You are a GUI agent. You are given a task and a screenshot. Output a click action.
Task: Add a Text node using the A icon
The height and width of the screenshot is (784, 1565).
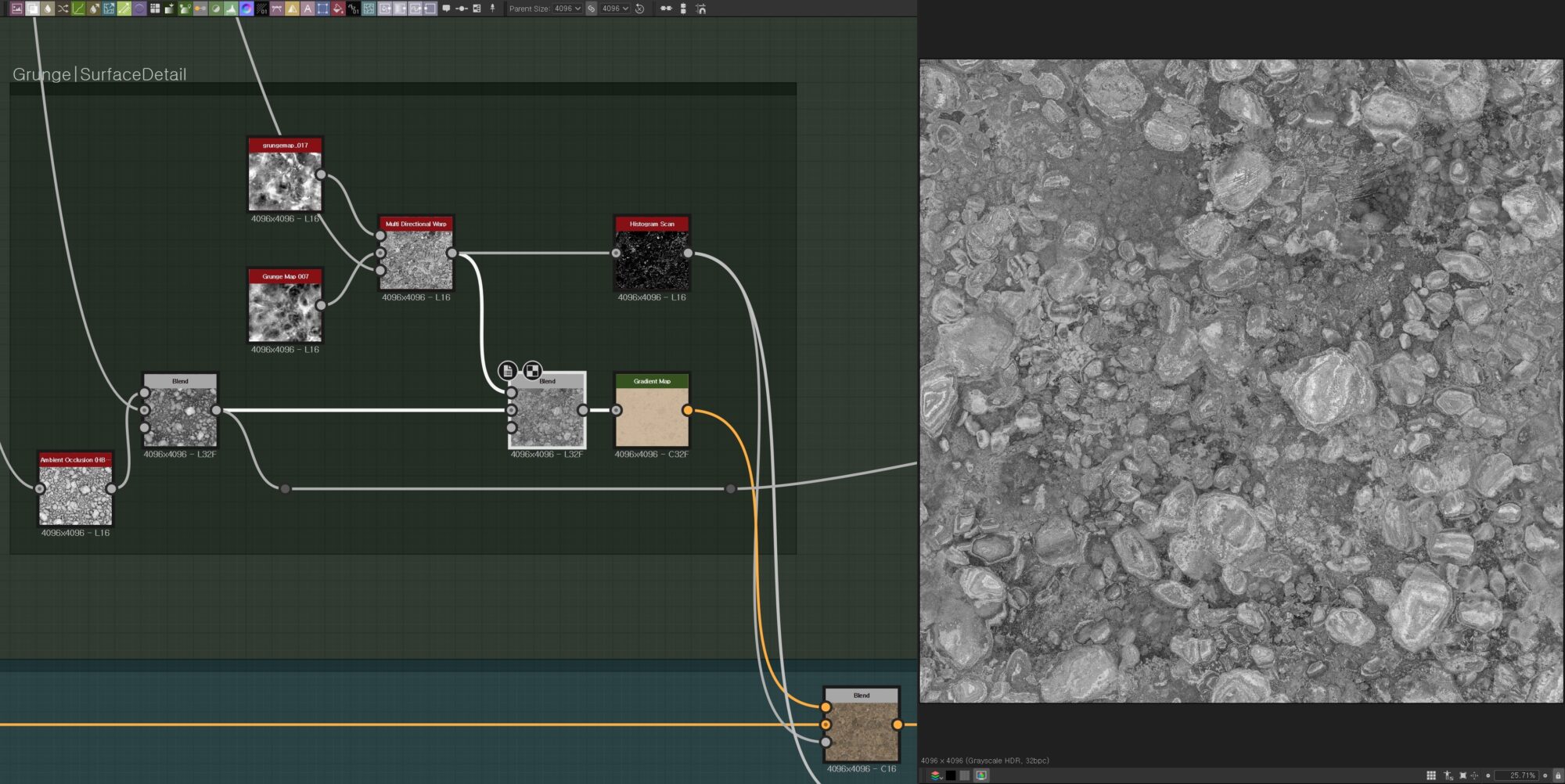(x=307, y=9)
